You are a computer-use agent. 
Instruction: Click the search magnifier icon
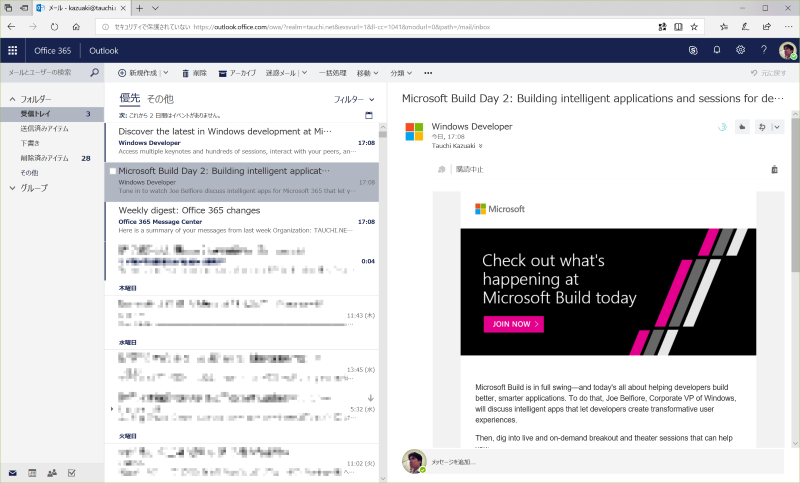(94, 72)
